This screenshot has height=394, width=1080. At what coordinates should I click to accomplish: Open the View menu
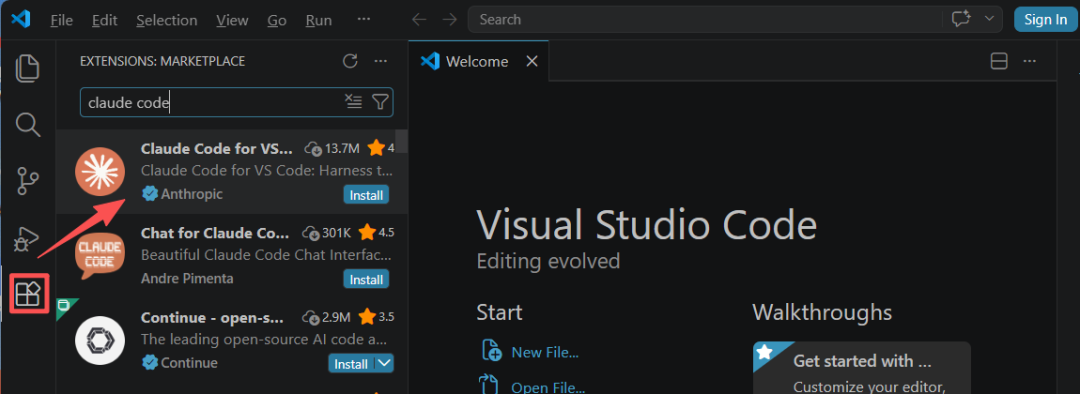click(232, 20)
